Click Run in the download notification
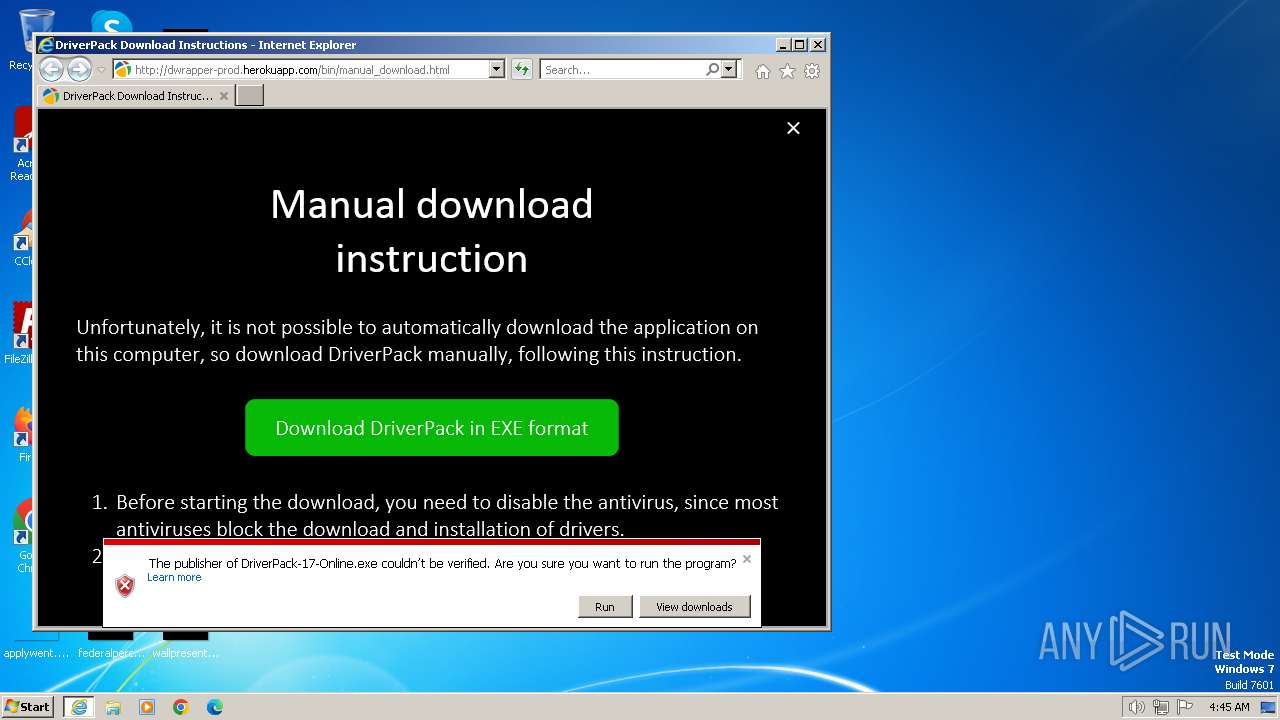The image size is (1280, 720). 605,607
